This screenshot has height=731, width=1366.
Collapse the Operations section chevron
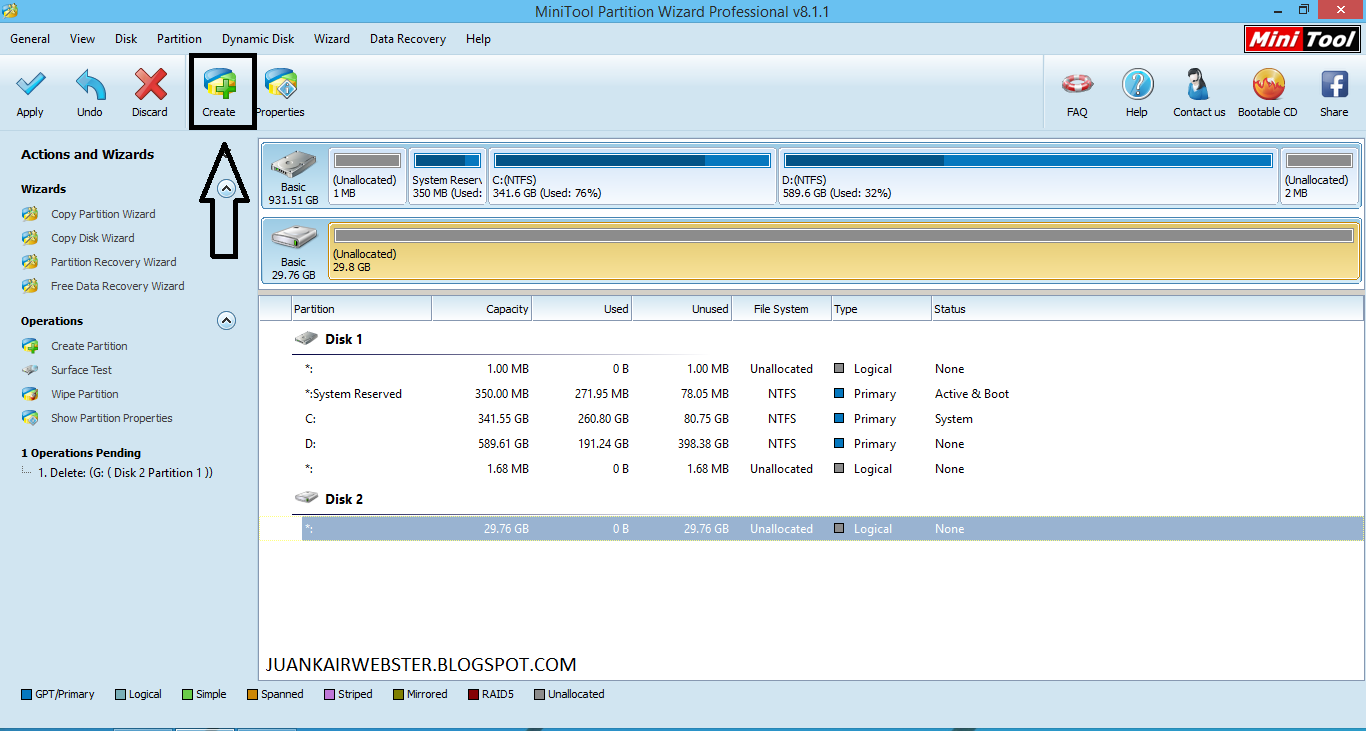[227, 321]
